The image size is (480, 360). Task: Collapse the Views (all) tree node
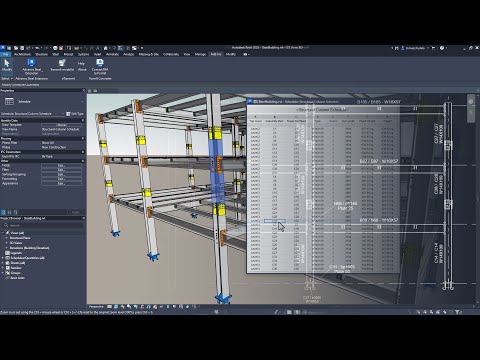3,233
